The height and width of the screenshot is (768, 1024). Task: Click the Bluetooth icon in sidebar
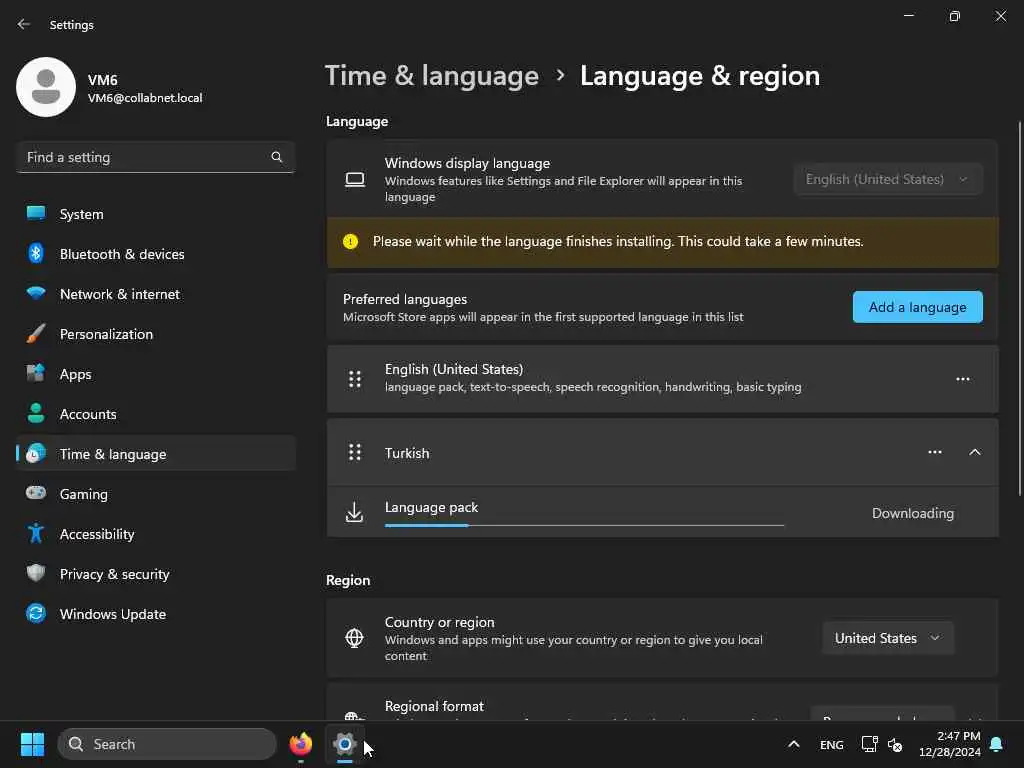pos(36,253)
